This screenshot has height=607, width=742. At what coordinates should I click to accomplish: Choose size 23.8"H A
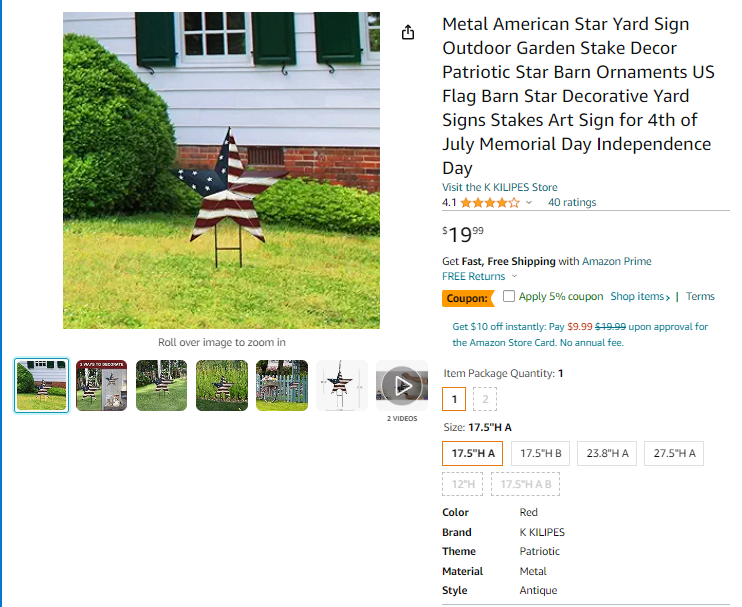coord(607,453)
